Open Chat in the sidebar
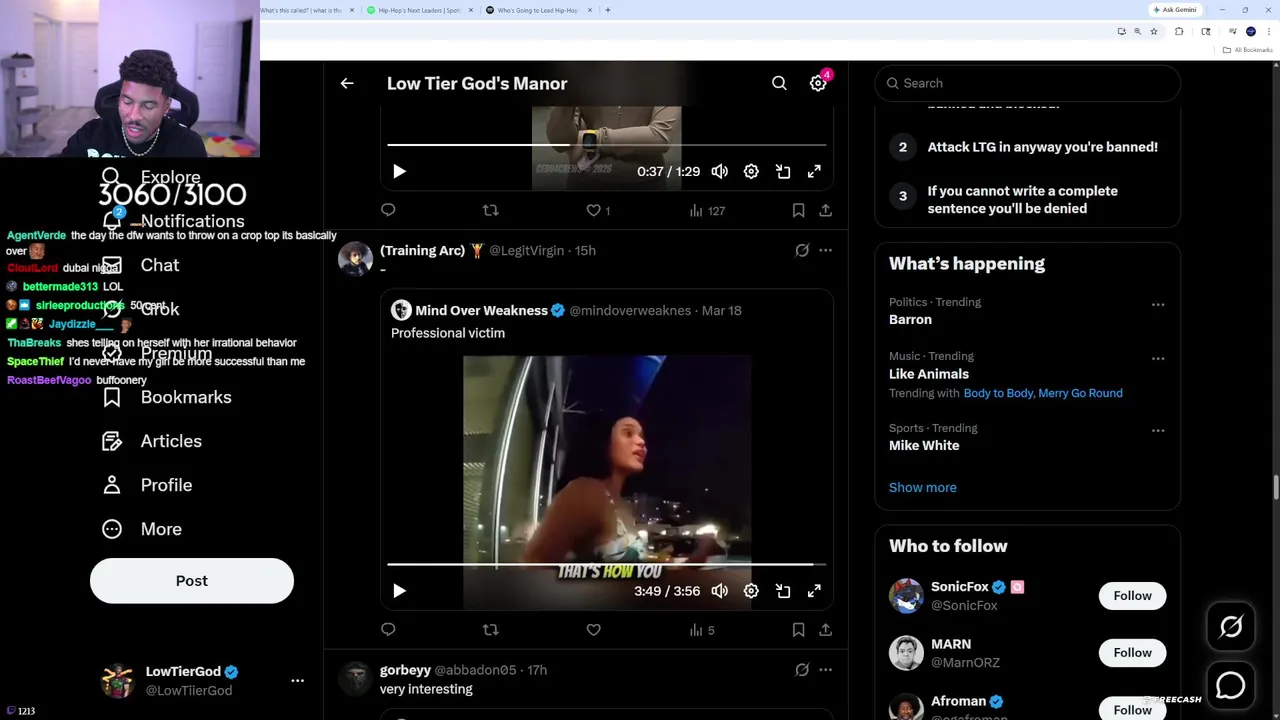Image resolution: width=1280 pixels, height=720 pixels. [x=141, y=265]
